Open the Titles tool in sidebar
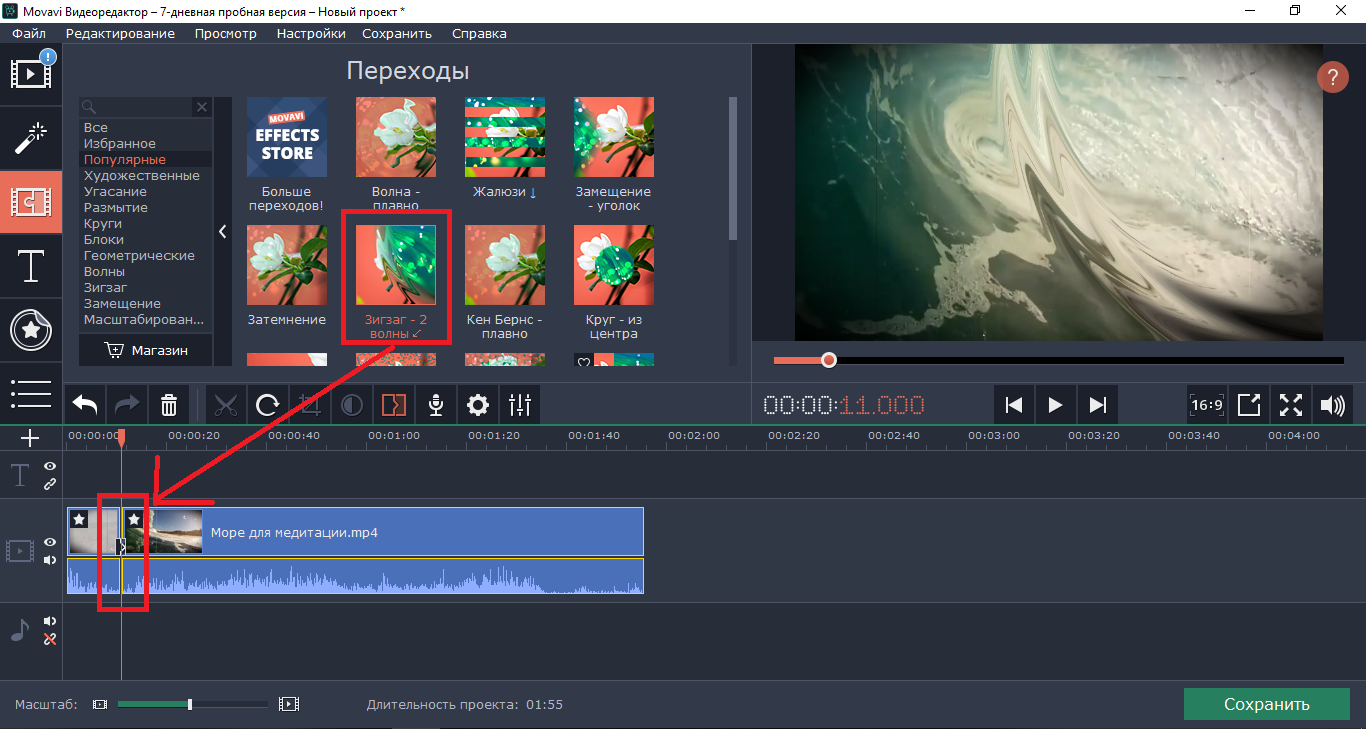1366x729 pixels. point(31,267)
